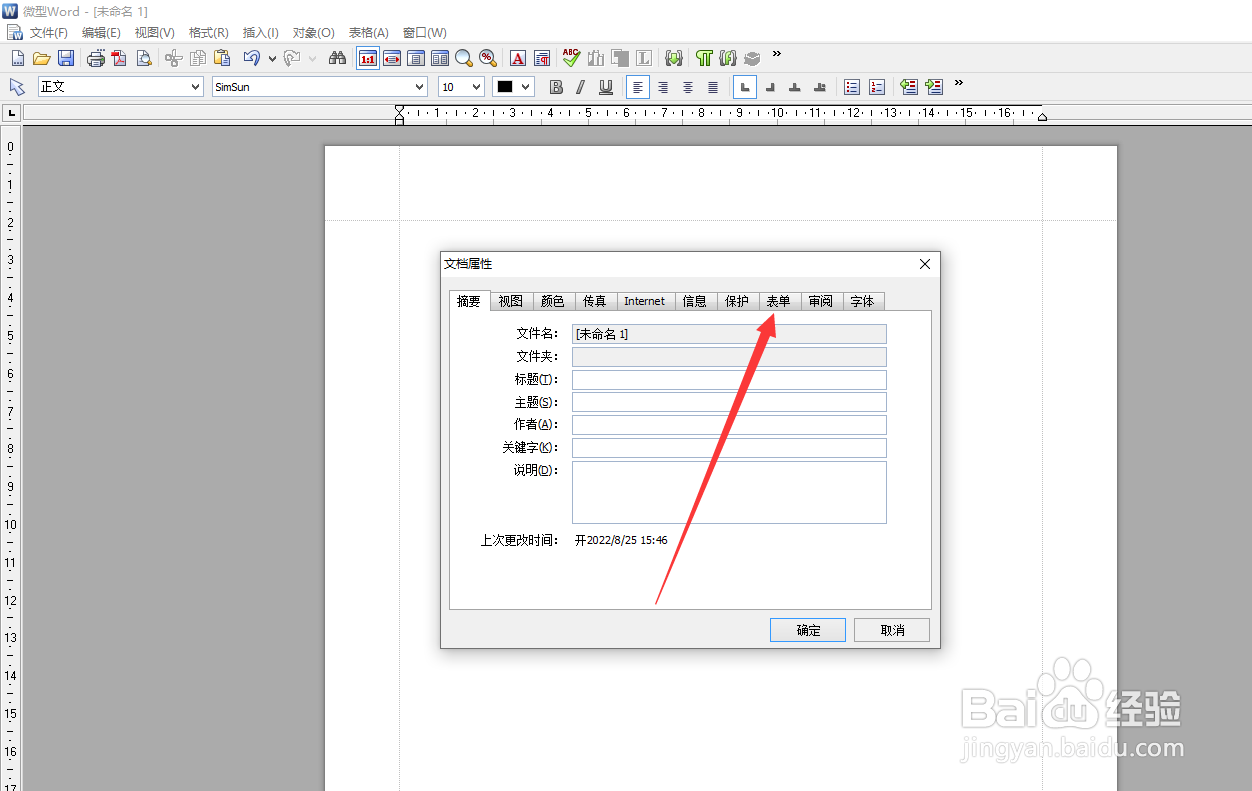Undo the last action arrow icon
Image resolution: width=1252 pixels, height=791 pixels.
[x=252, y=58]
